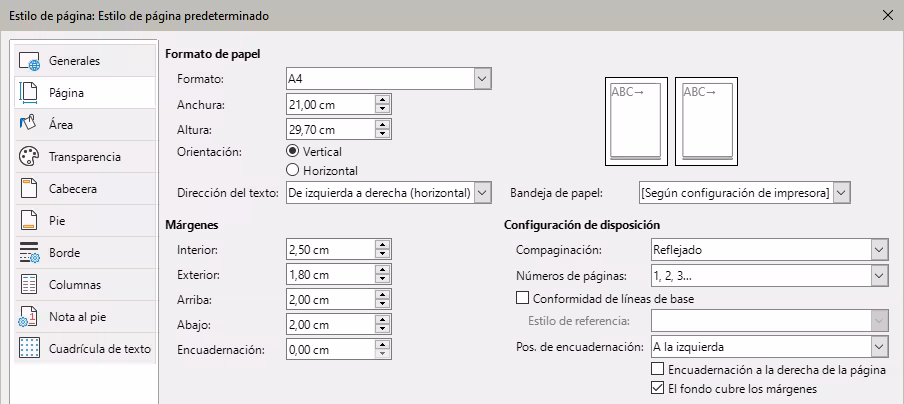The width and height of the screenshot is (904, 404).
Task: Enable Conformidad de líneas de base
Action: [x=522, y=299]
